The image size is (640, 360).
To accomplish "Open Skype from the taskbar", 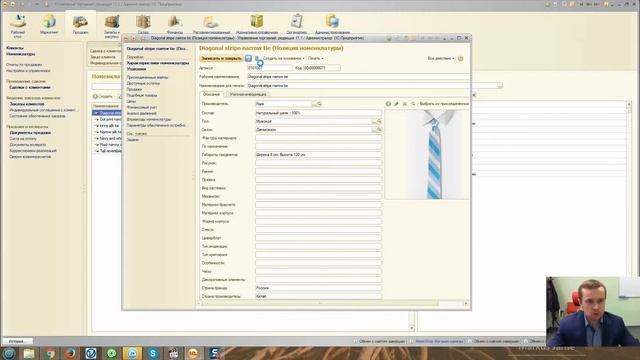I will [153, 353].
